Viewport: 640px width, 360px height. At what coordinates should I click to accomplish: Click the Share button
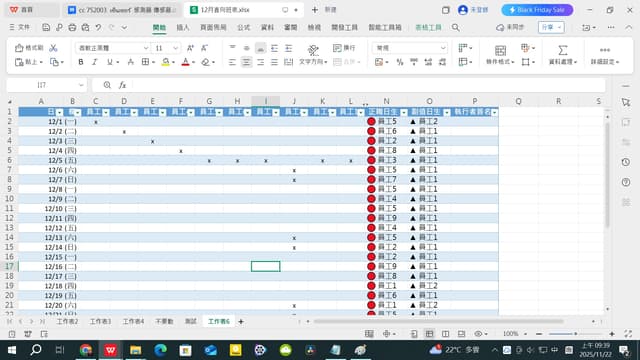[551, 27]
